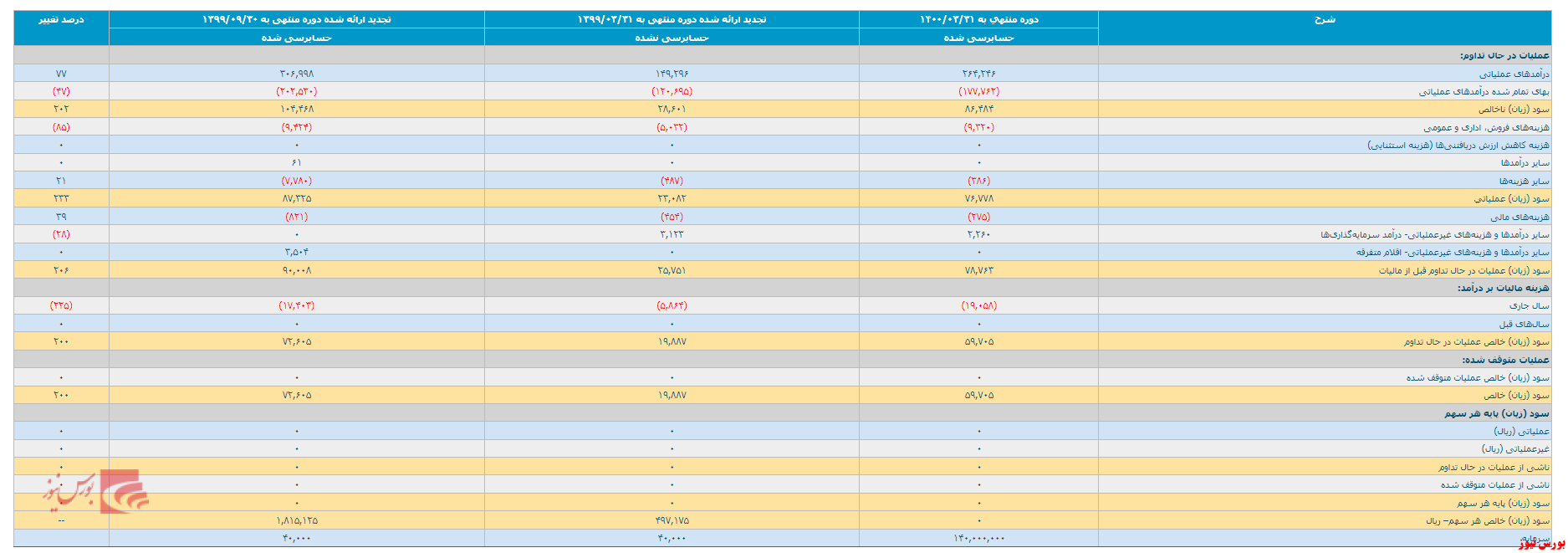Select row label "غیرعملیاتی (ریال)"
1568x553 pixels.
(x=1516, y=448)
